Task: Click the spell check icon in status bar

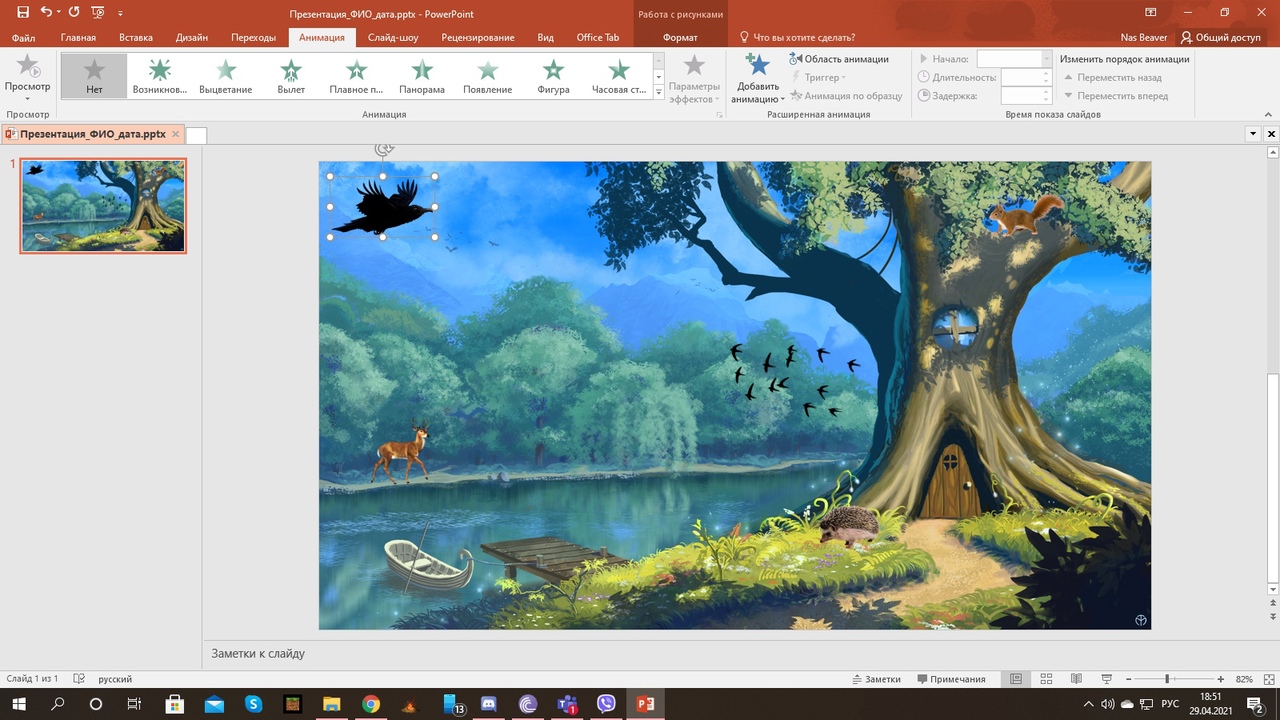Action: tap(80, 679)
